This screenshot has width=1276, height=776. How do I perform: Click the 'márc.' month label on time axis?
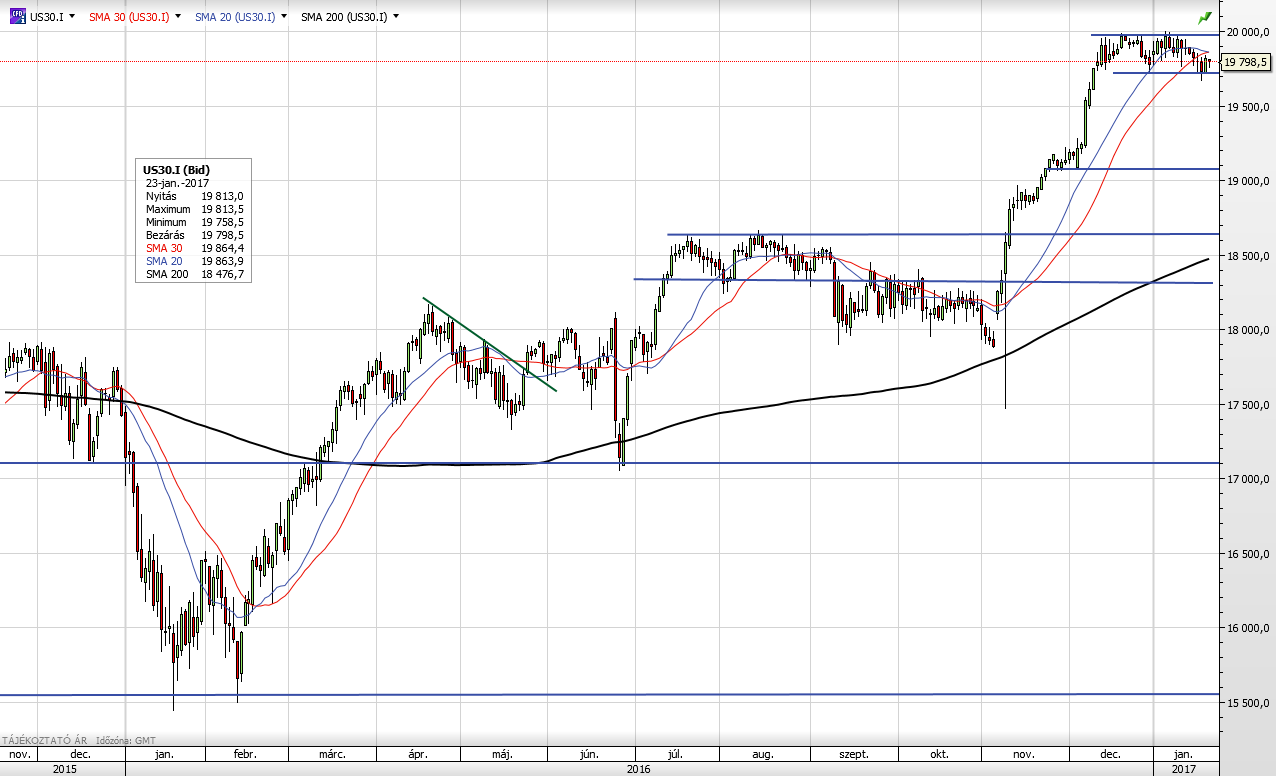tap(333, 755)
